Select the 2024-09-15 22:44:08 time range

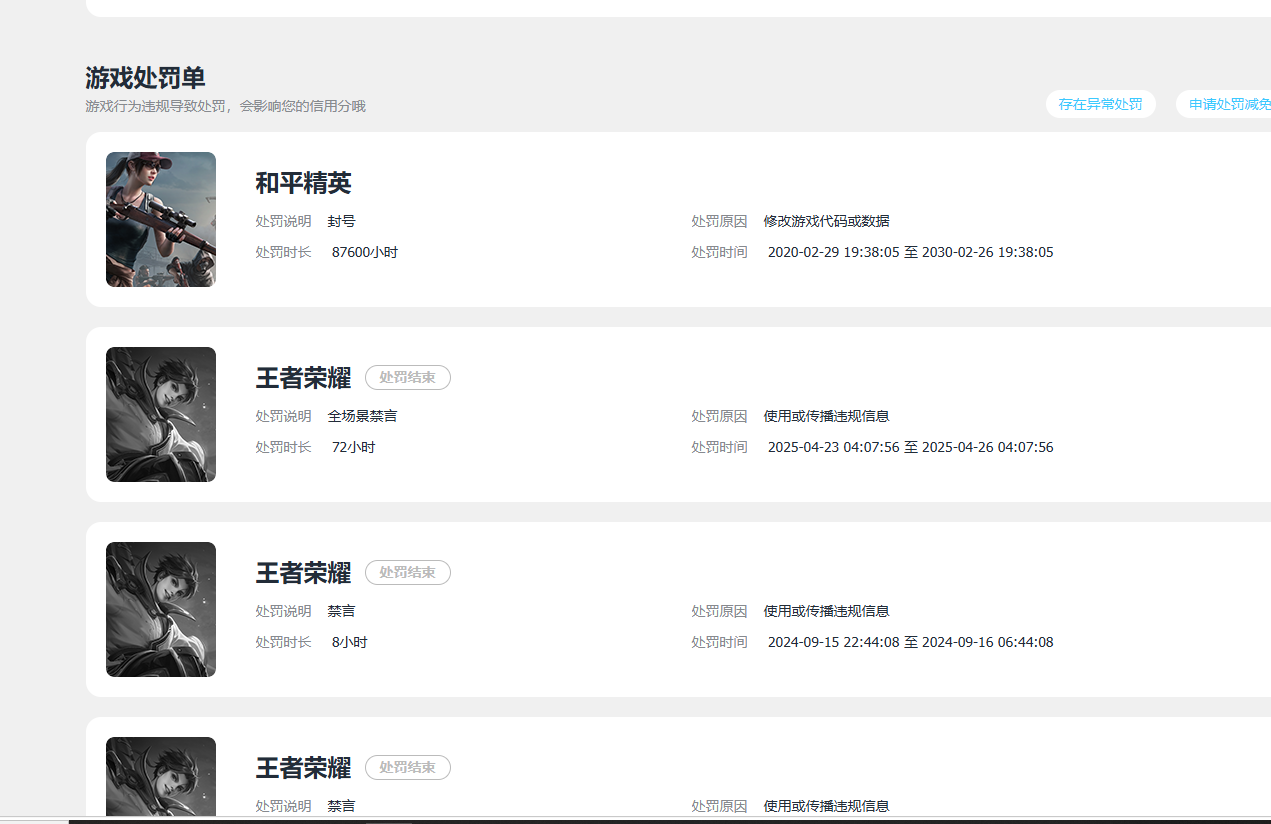point(911,642)
